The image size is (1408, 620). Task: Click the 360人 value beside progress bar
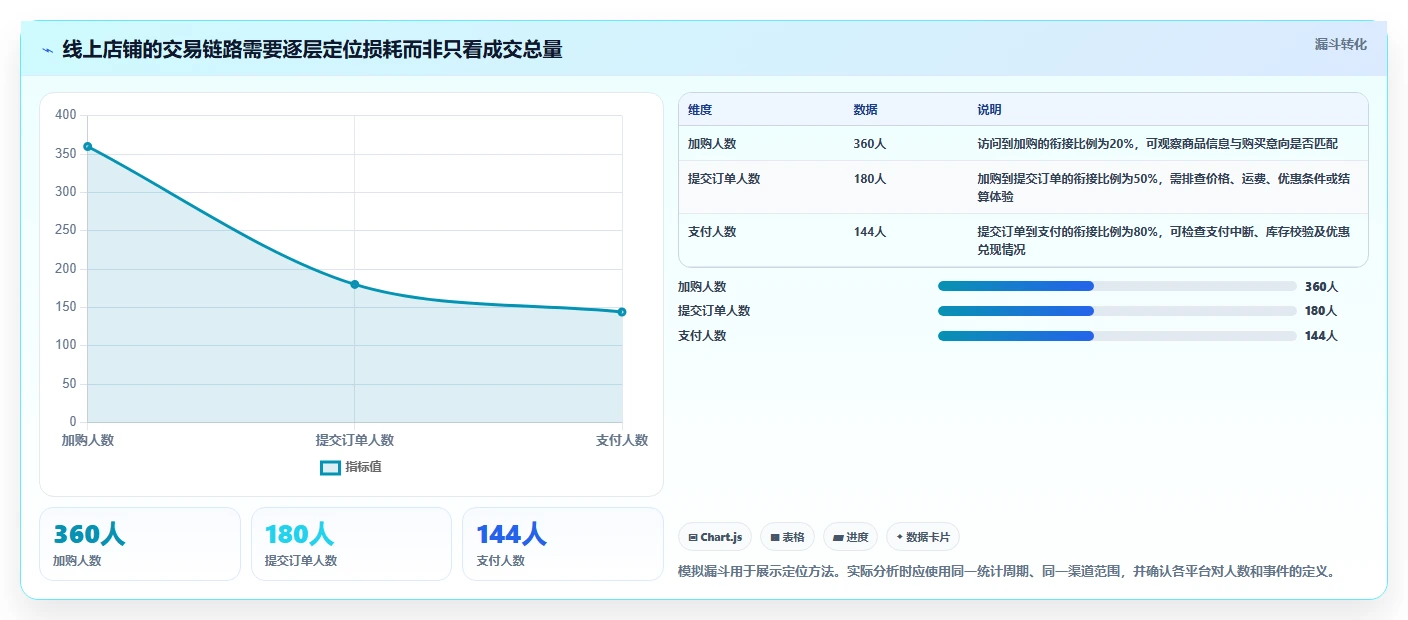1321,287
